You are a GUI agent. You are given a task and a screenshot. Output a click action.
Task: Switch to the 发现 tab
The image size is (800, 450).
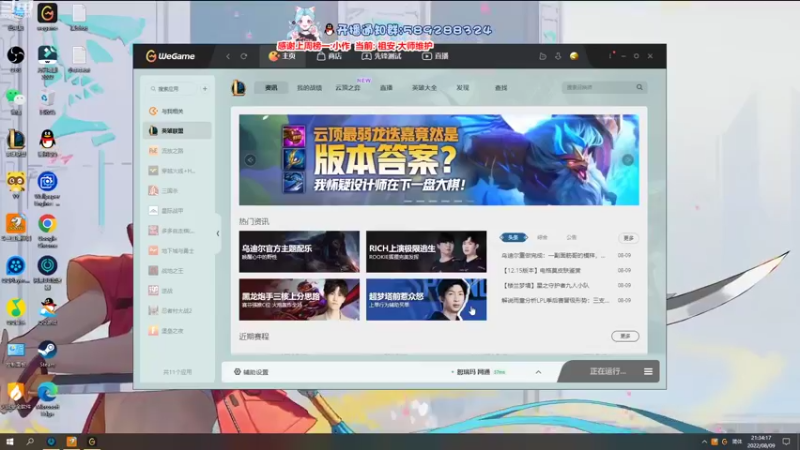pyautogui.click(x=462, y=88)
